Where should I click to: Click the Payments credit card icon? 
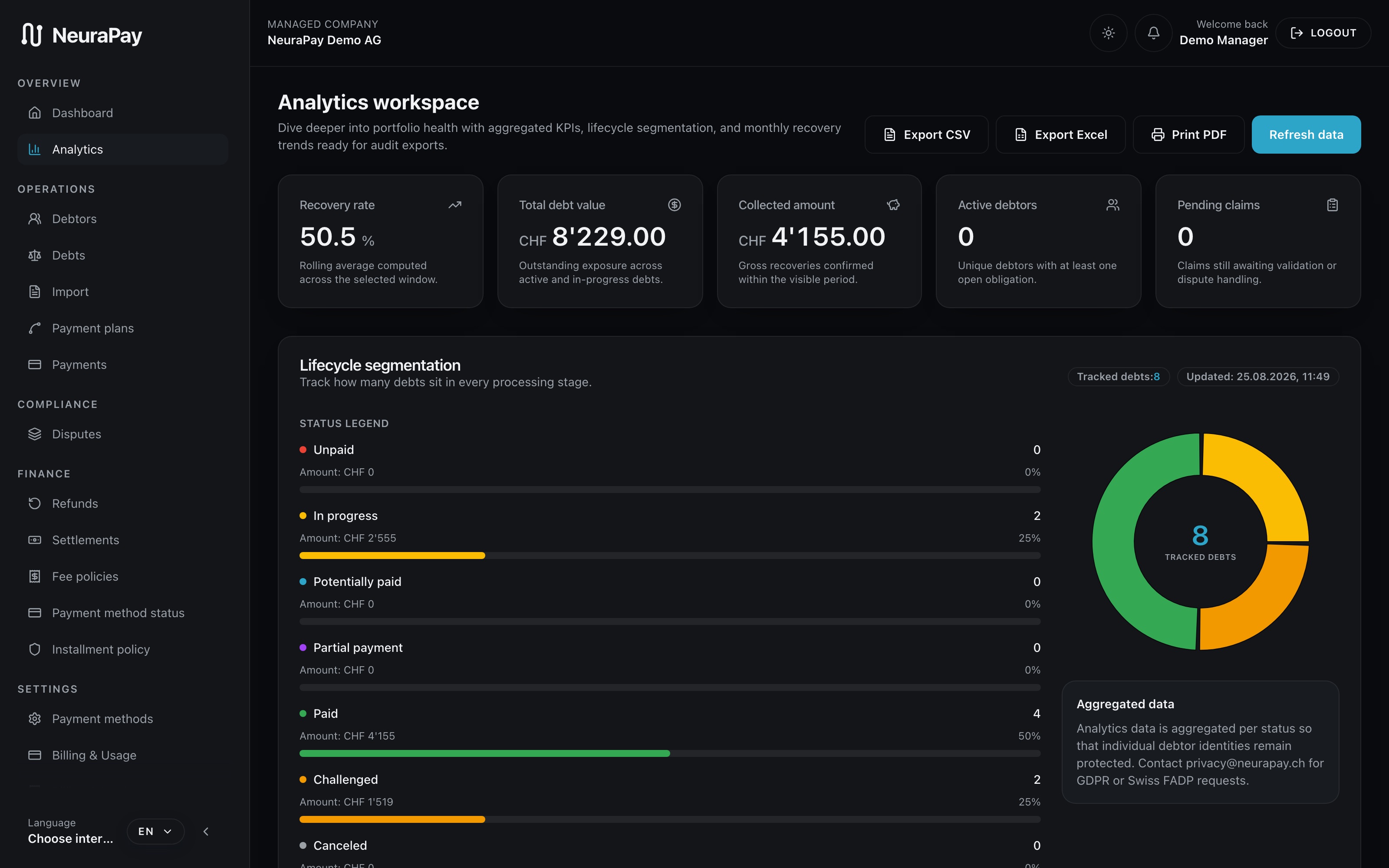point(34,365)
